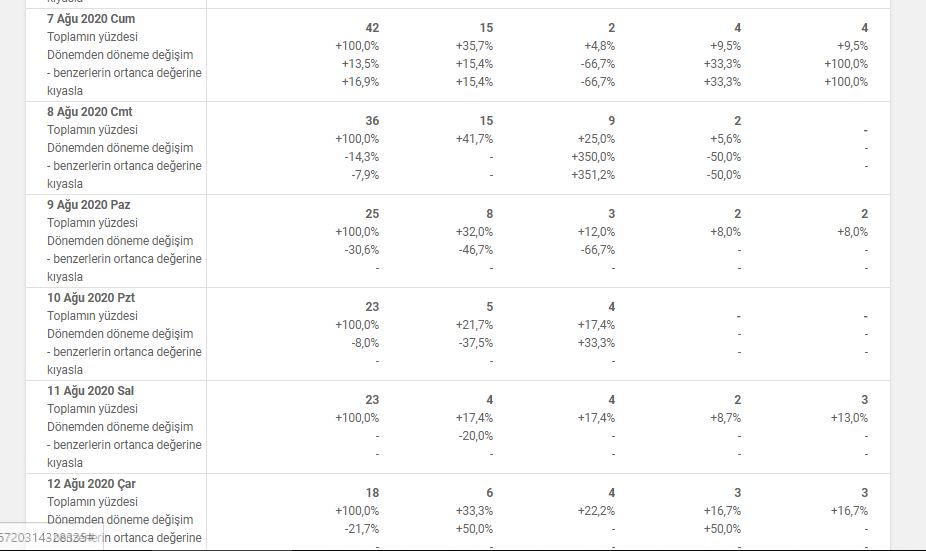926x551 pixels.
Task: Click the -37,5% change on 10 Ağu
Action: 476,343
